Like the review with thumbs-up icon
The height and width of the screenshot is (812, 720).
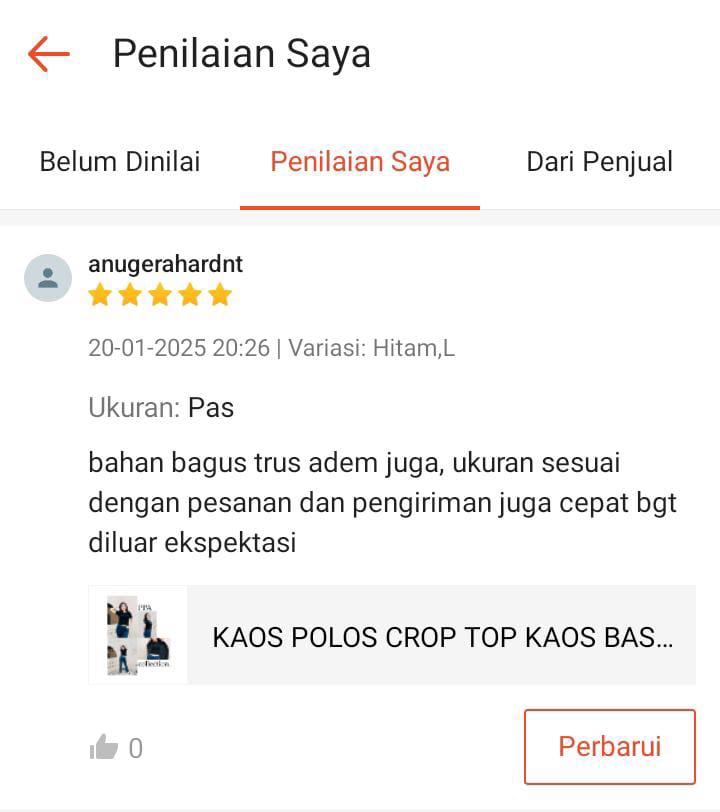point(104,747)
